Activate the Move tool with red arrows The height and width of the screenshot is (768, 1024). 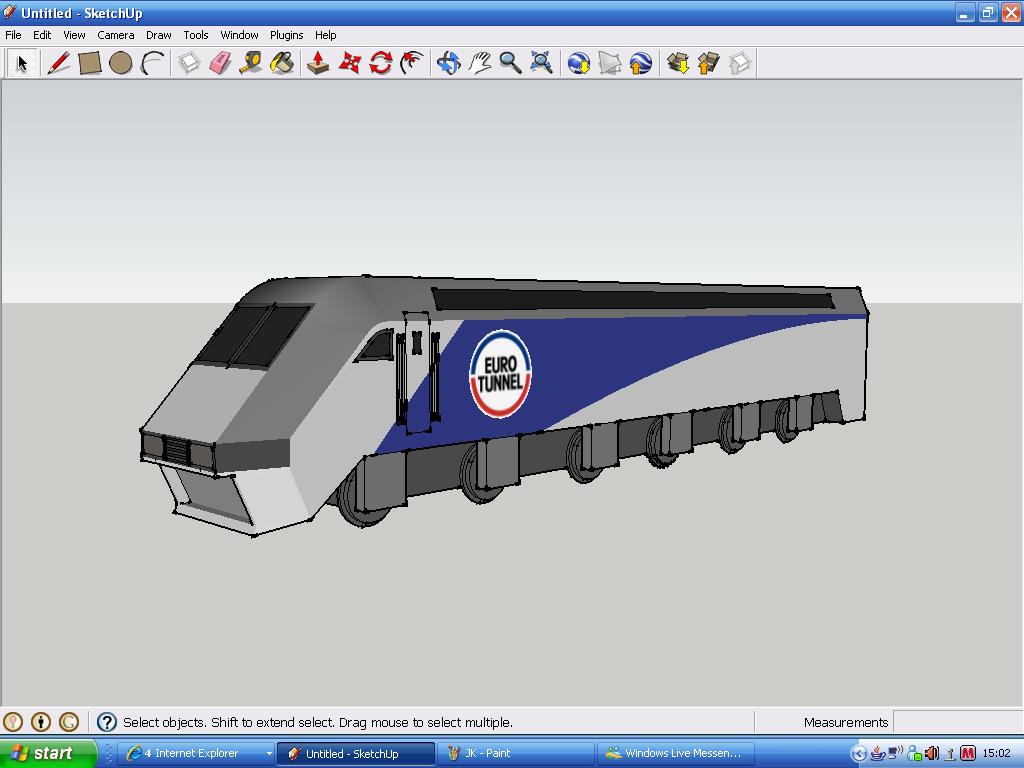coord(349,63)
